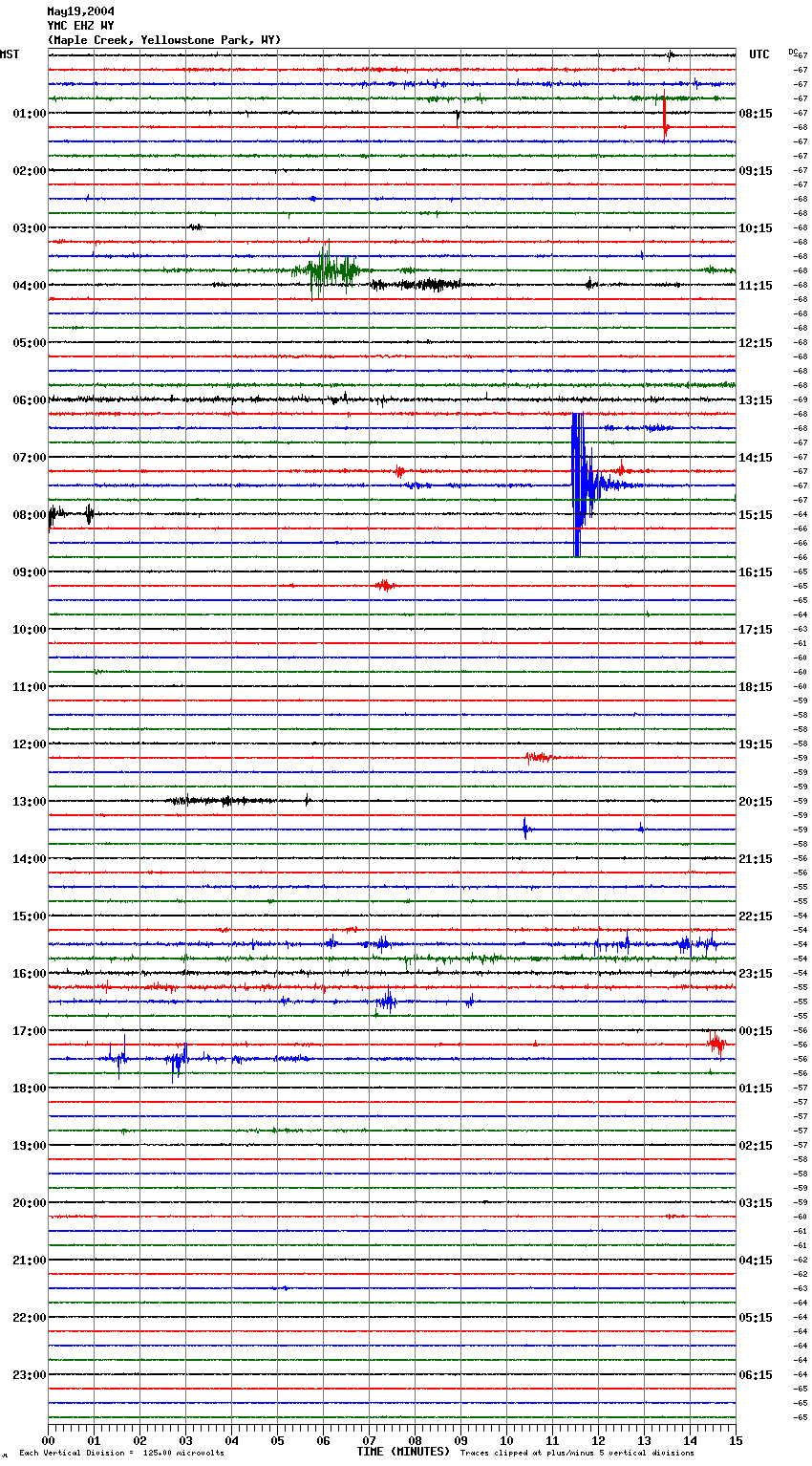812x1466 pixels.
Task: Select the 19:00 MST hour label
Action: [x=30, y=1146]
